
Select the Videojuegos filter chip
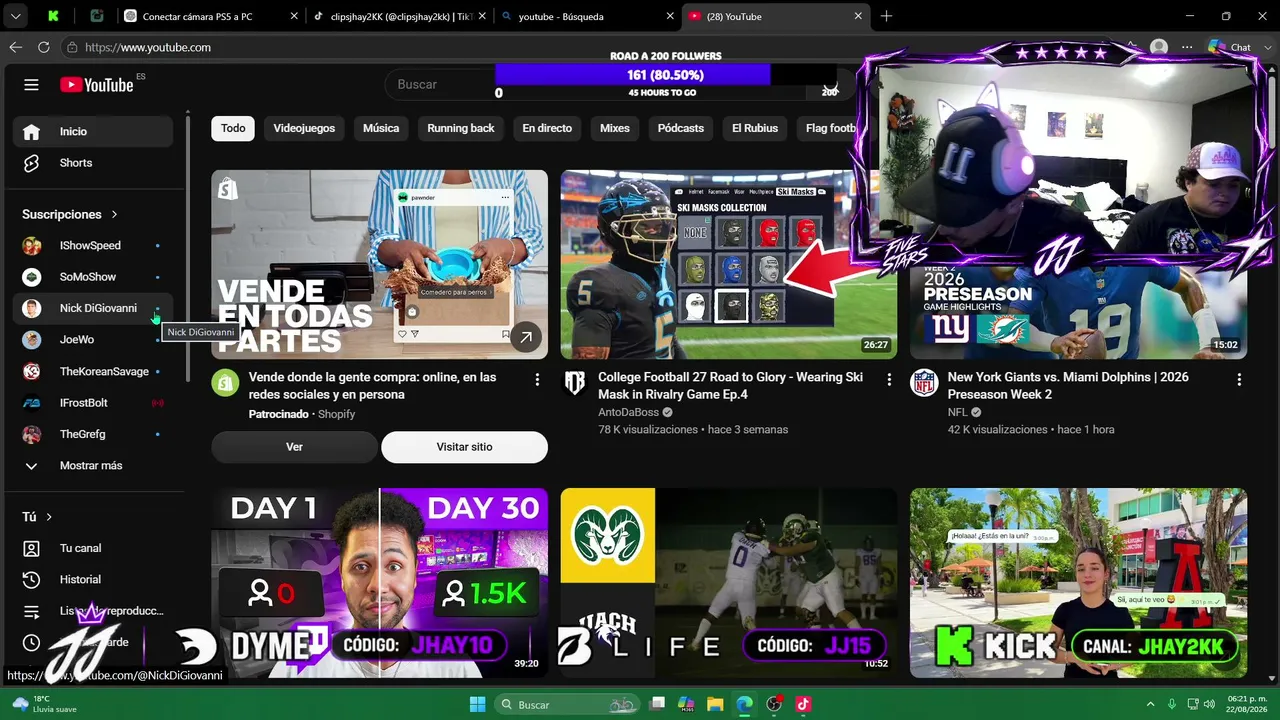click(304, 128)
